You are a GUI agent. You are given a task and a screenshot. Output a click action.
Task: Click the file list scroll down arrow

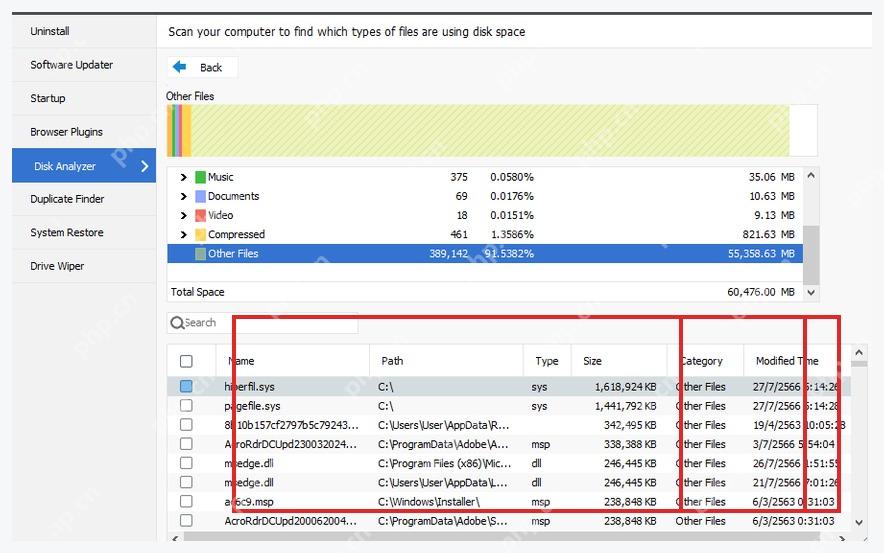tap(859, 523)
